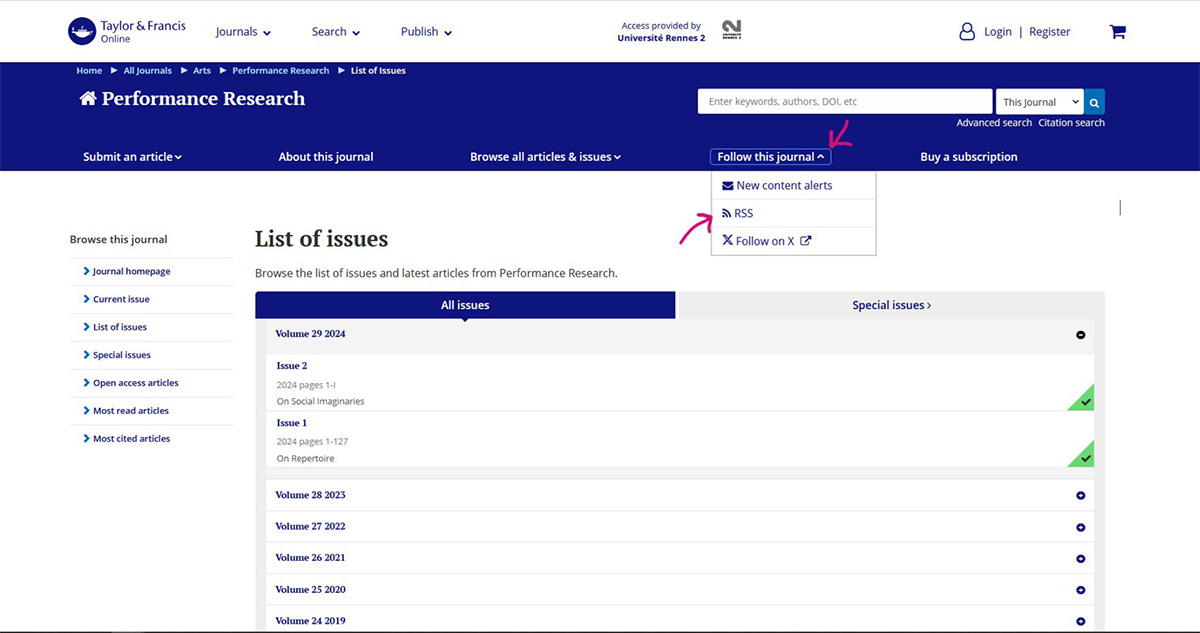Viewport: 1200px width, 633px height.
Task: Open the Journals dropdown menu
Action: 243,32
